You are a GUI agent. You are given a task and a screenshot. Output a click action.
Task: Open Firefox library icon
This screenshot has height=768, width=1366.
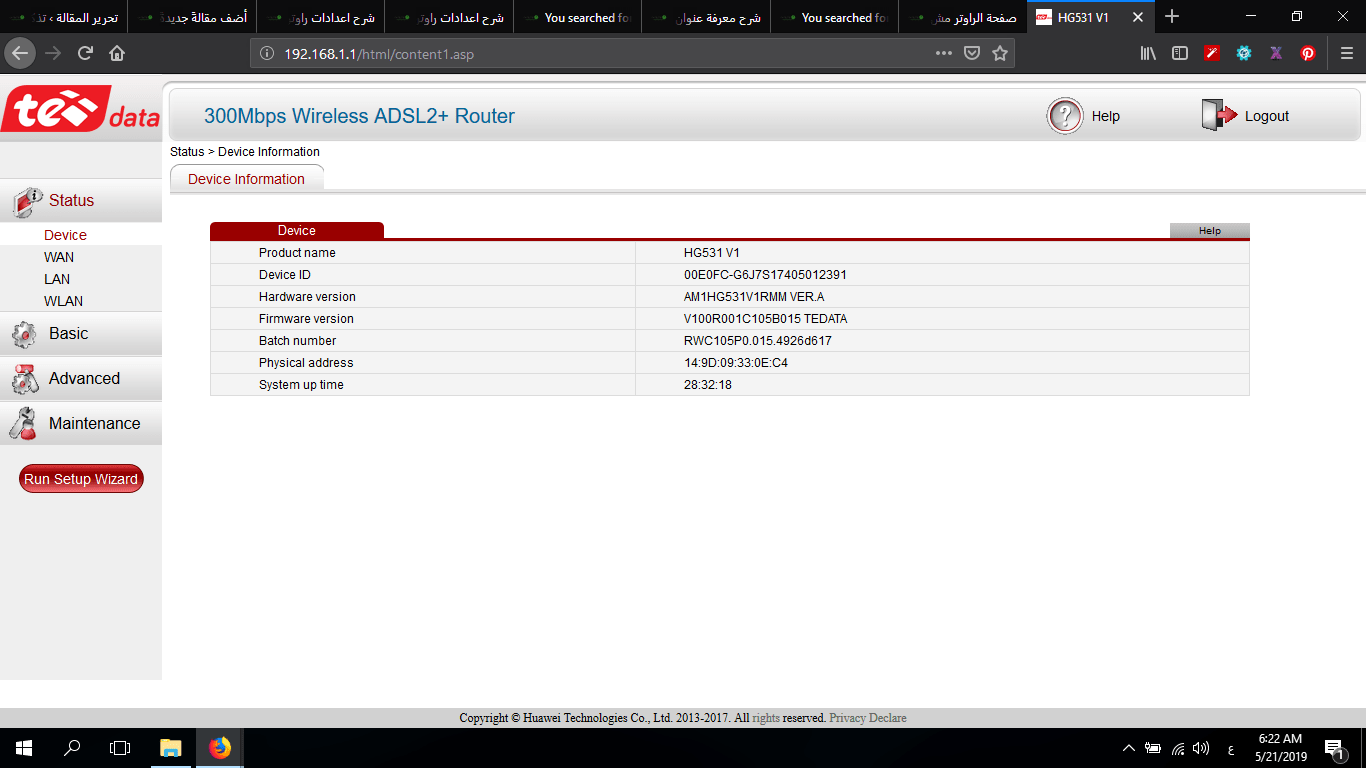point(1148,54)
